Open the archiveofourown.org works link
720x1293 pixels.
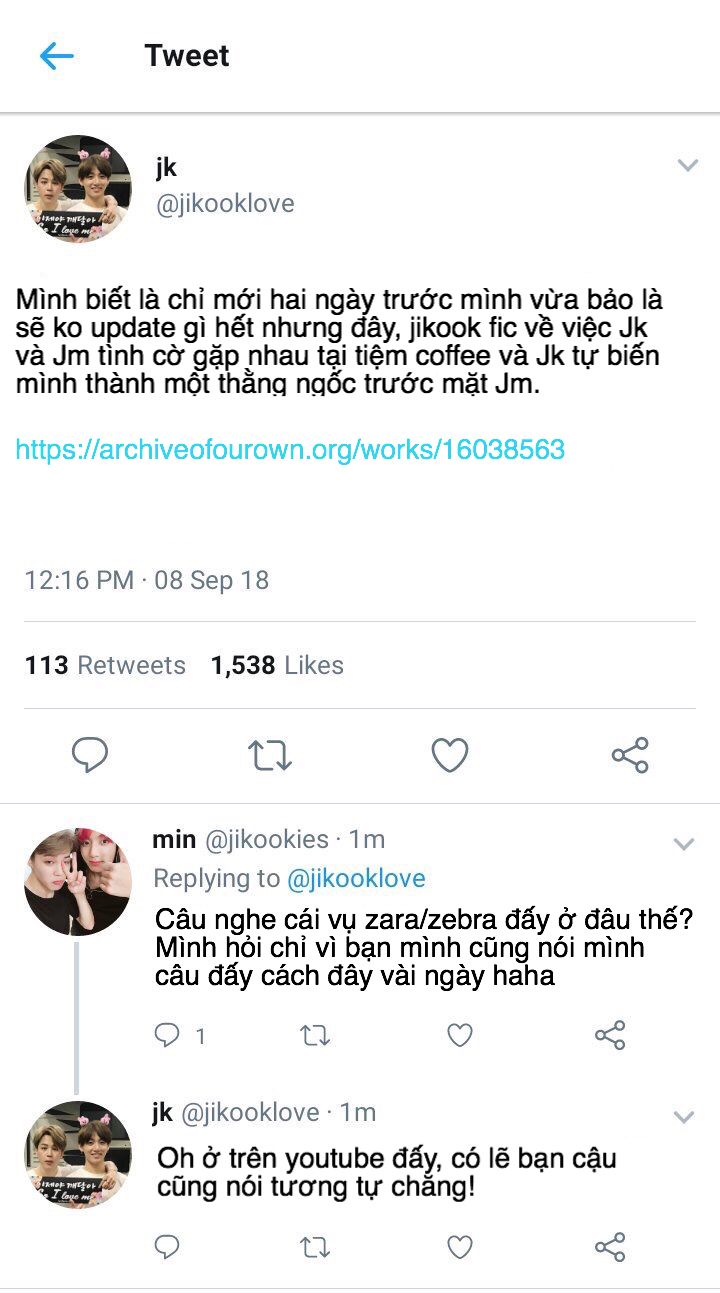coord(290,449)
